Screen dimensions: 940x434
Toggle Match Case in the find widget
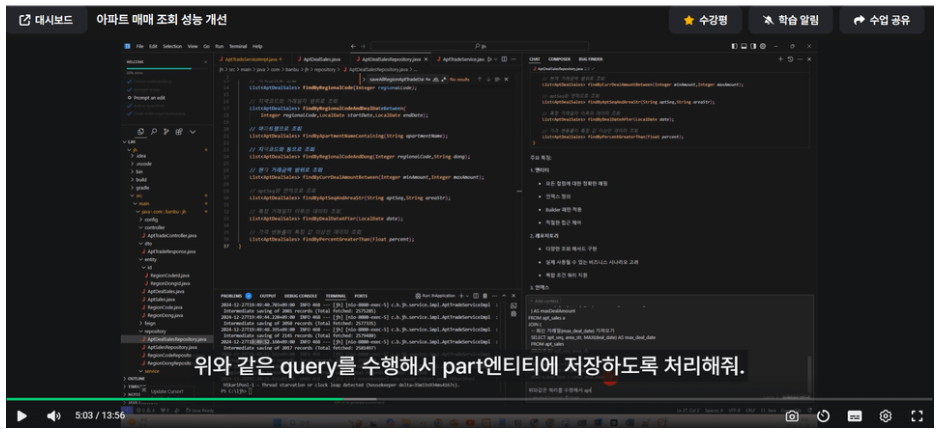(x=428, y=79)
